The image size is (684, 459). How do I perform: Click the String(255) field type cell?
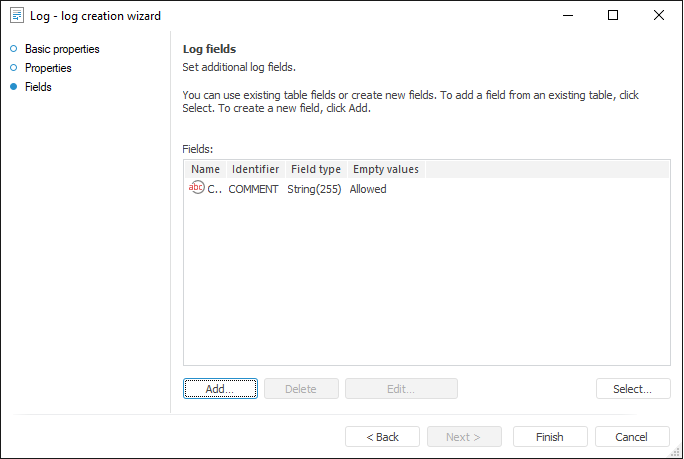314,189
